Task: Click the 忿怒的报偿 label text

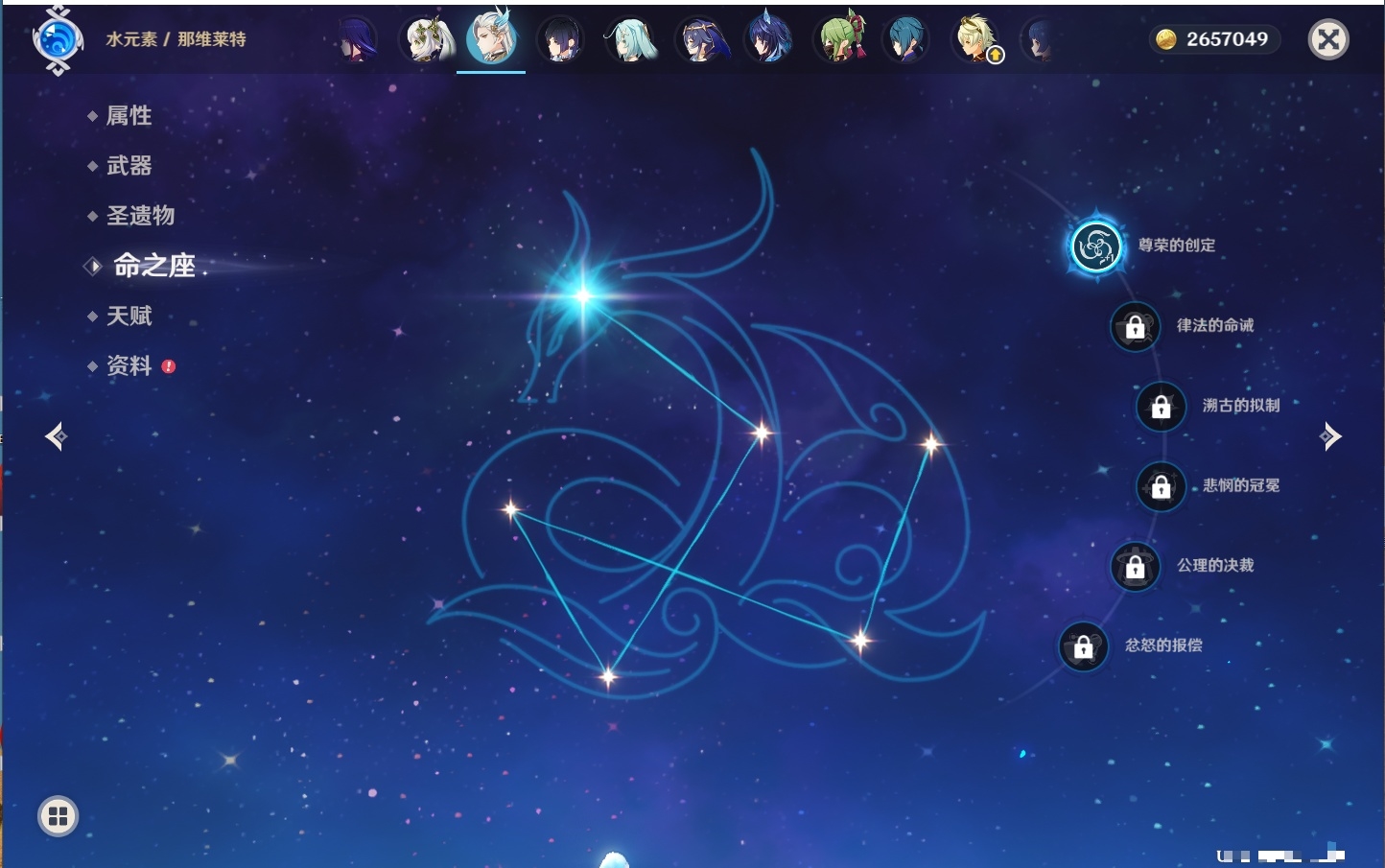Action: 1163,645
